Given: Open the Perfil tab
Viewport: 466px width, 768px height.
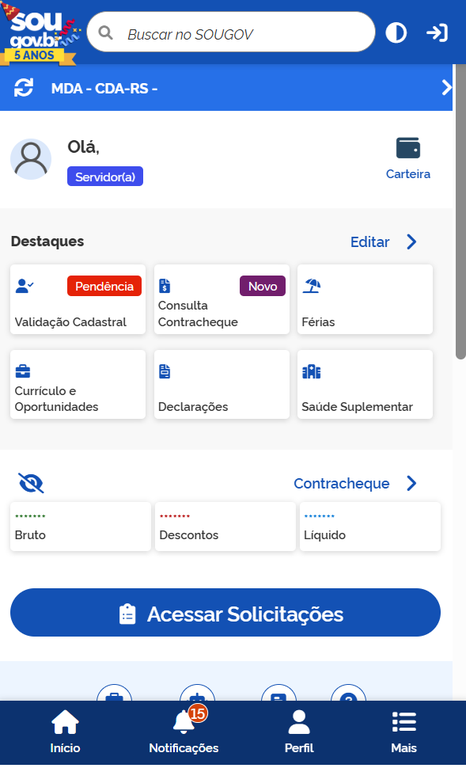Looking at the screenshot, I should pos(299,733).
